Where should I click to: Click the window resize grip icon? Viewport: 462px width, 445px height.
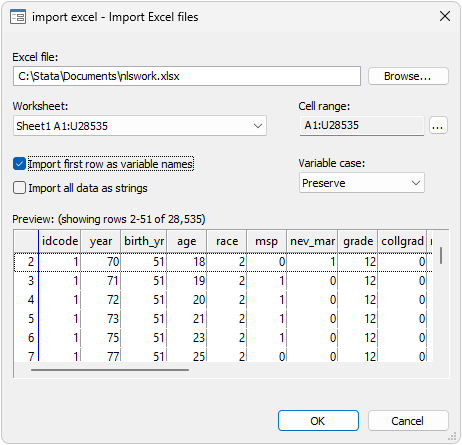(x=452, y=436)
